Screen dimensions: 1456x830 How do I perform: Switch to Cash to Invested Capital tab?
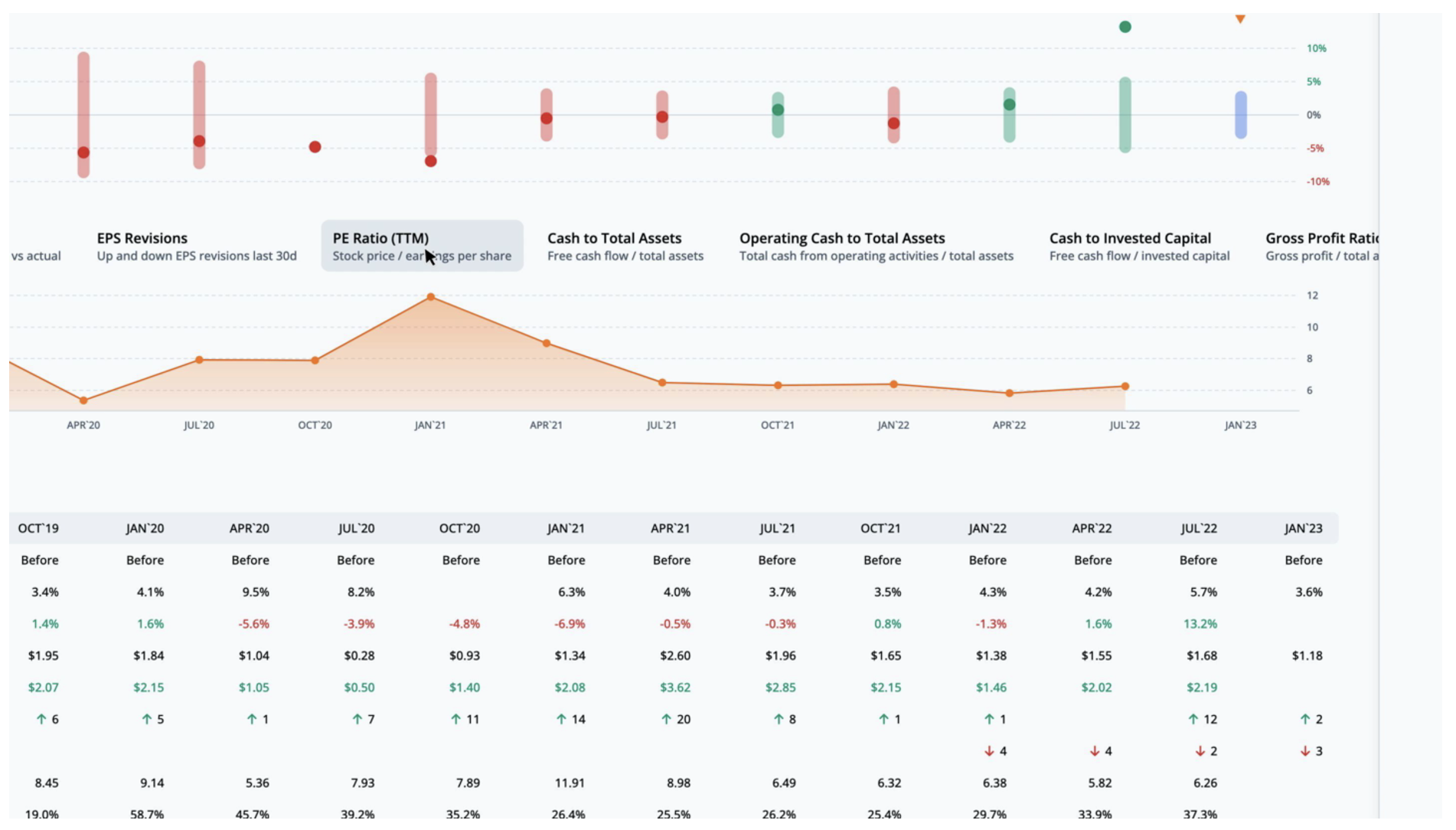pos(1139,246)
